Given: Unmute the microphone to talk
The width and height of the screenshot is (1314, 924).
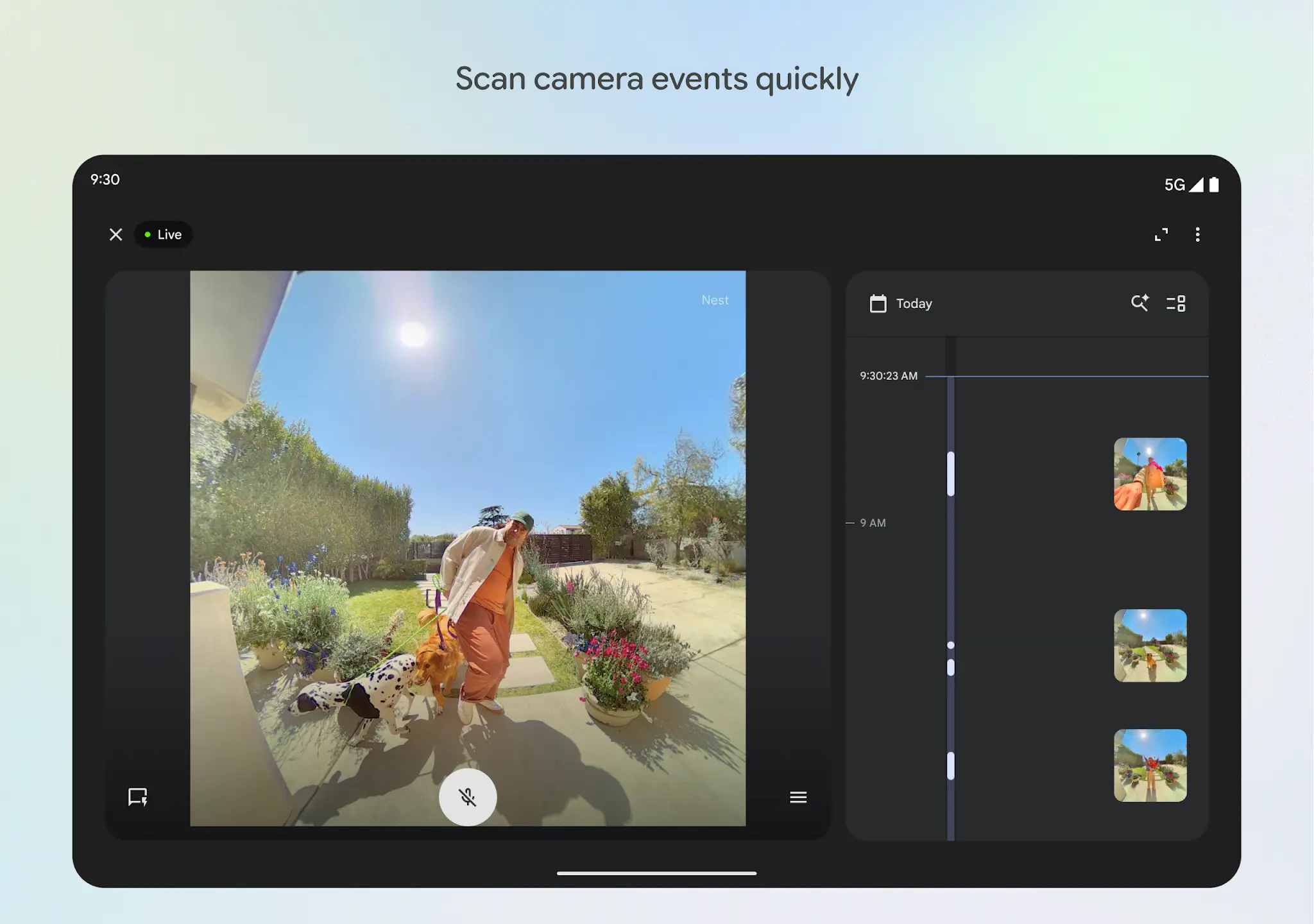Looking at the screenshot, I should [467, 797].
